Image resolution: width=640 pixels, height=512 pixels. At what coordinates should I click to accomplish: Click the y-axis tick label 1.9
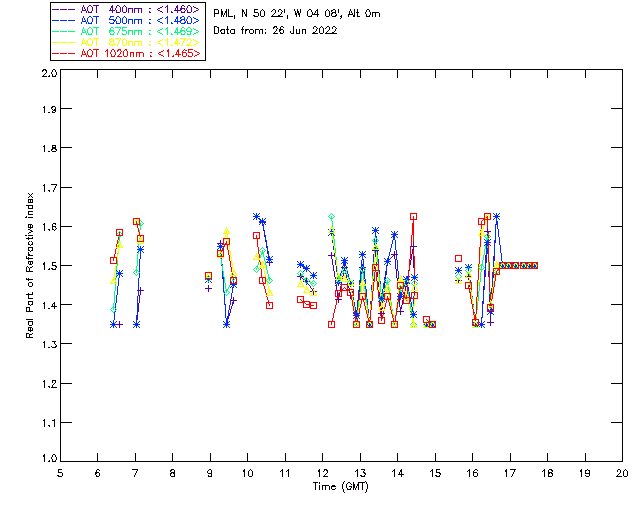[49, 109]
